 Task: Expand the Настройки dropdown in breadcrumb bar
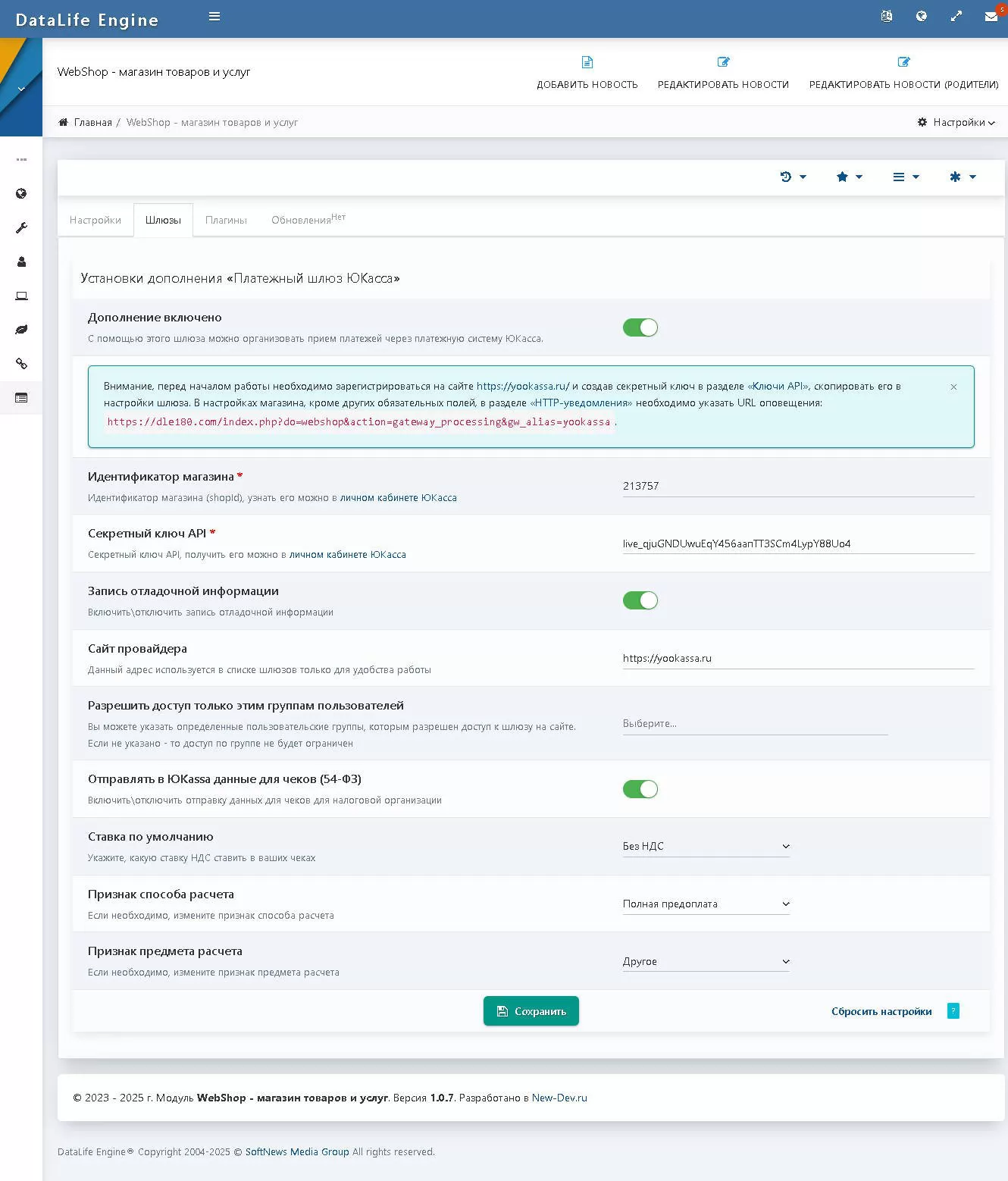(956, 122)
